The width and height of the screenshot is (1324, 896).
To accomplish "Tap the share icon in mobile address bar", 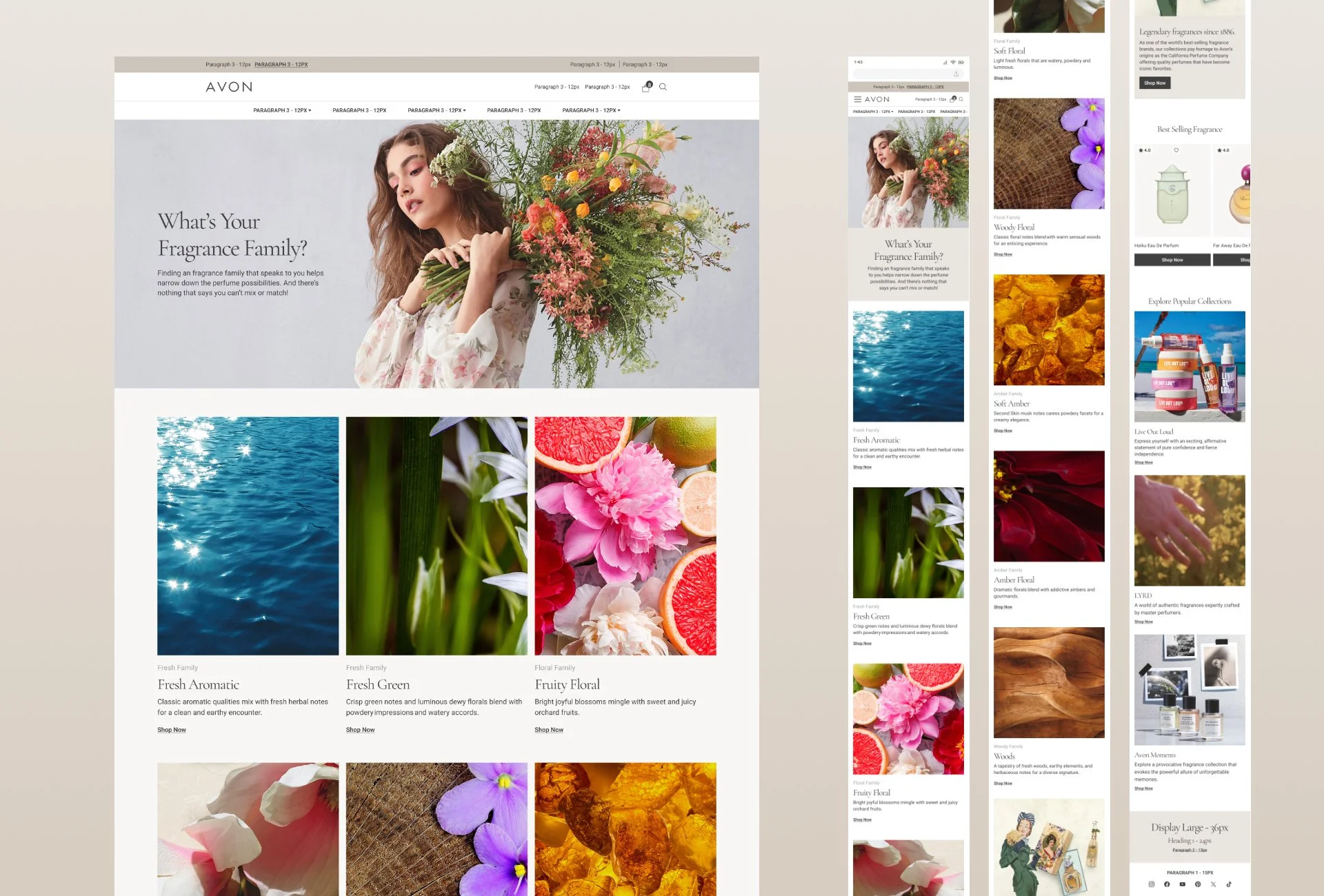I will coord(956,74).
